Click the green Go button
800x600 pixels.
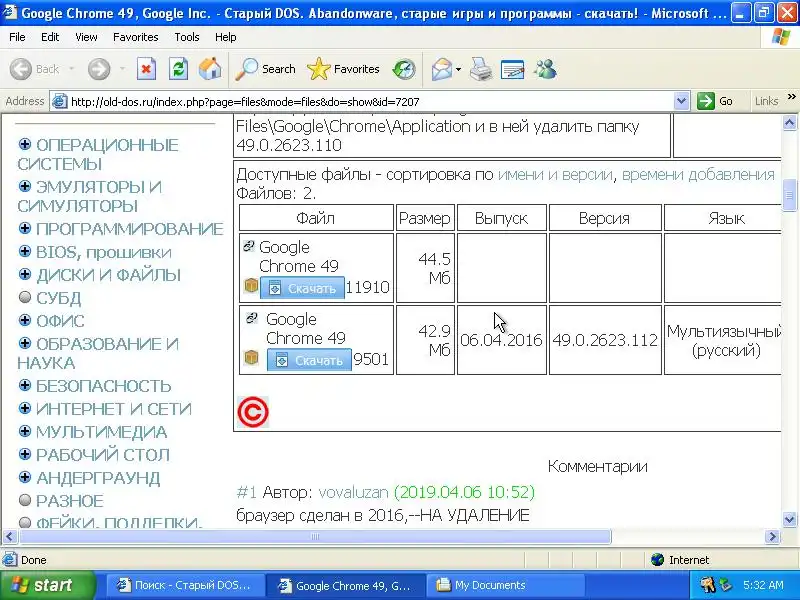tap(715, 101)
